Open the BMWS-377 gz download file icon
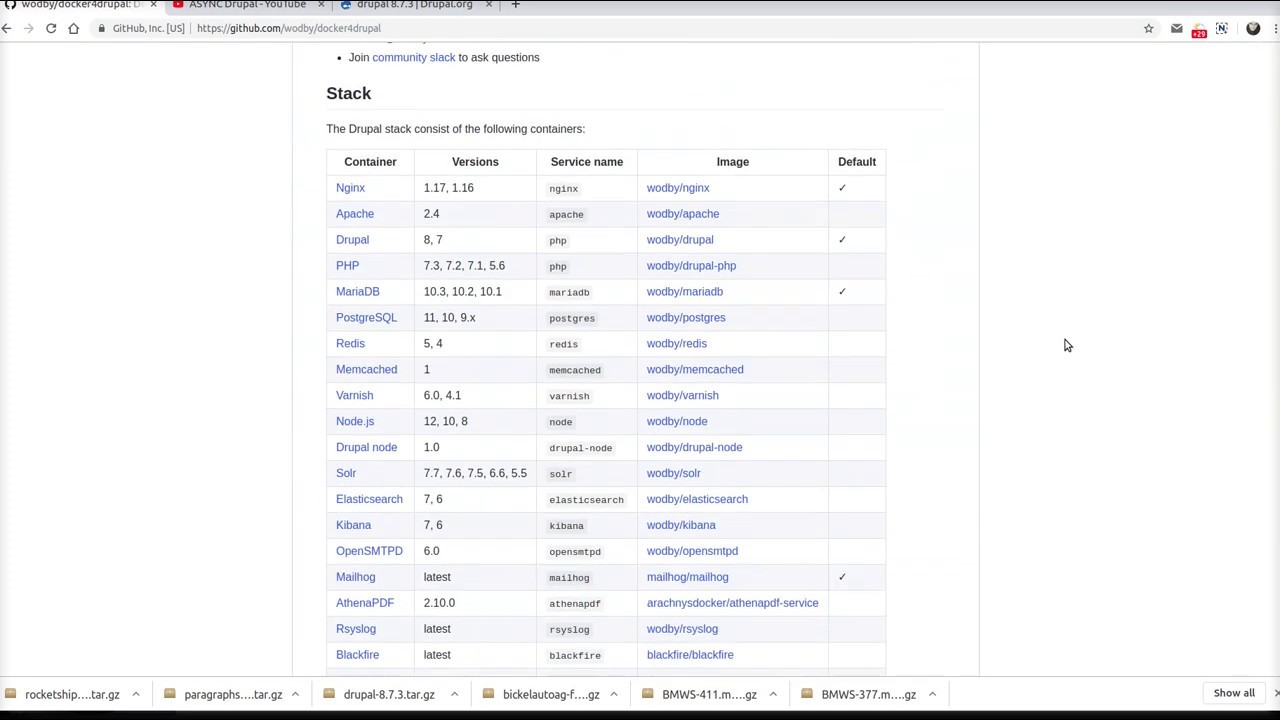Viewport: 1280px width, 720px height. (x=806, y=694)
